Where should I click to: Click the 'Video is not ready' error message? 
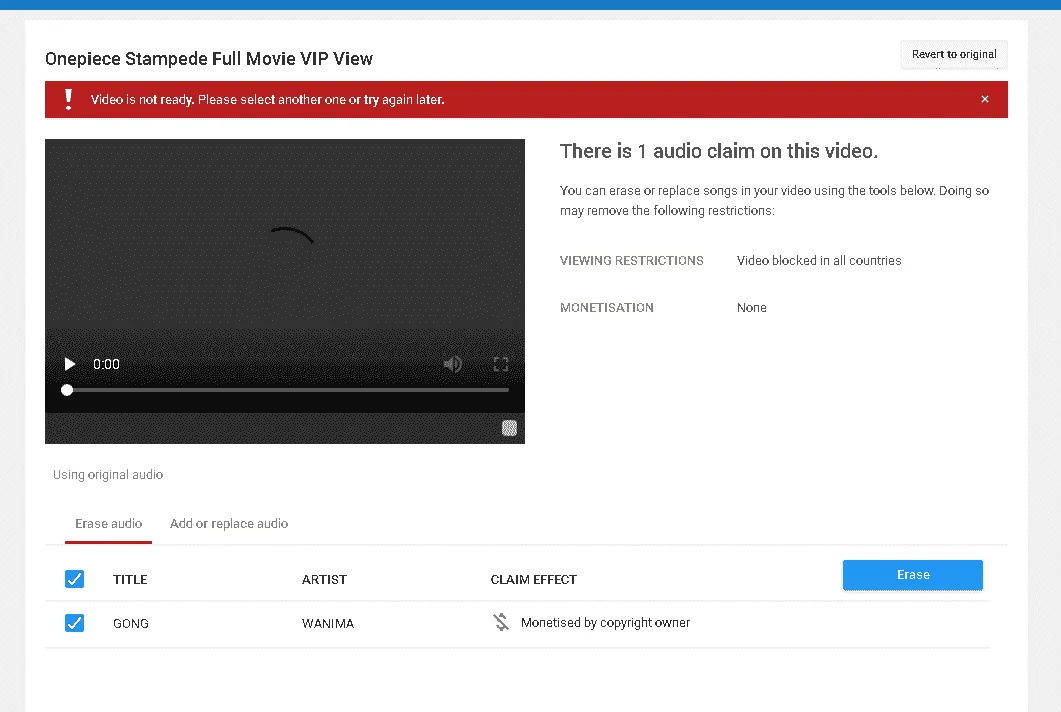click(x=267, y=99)
